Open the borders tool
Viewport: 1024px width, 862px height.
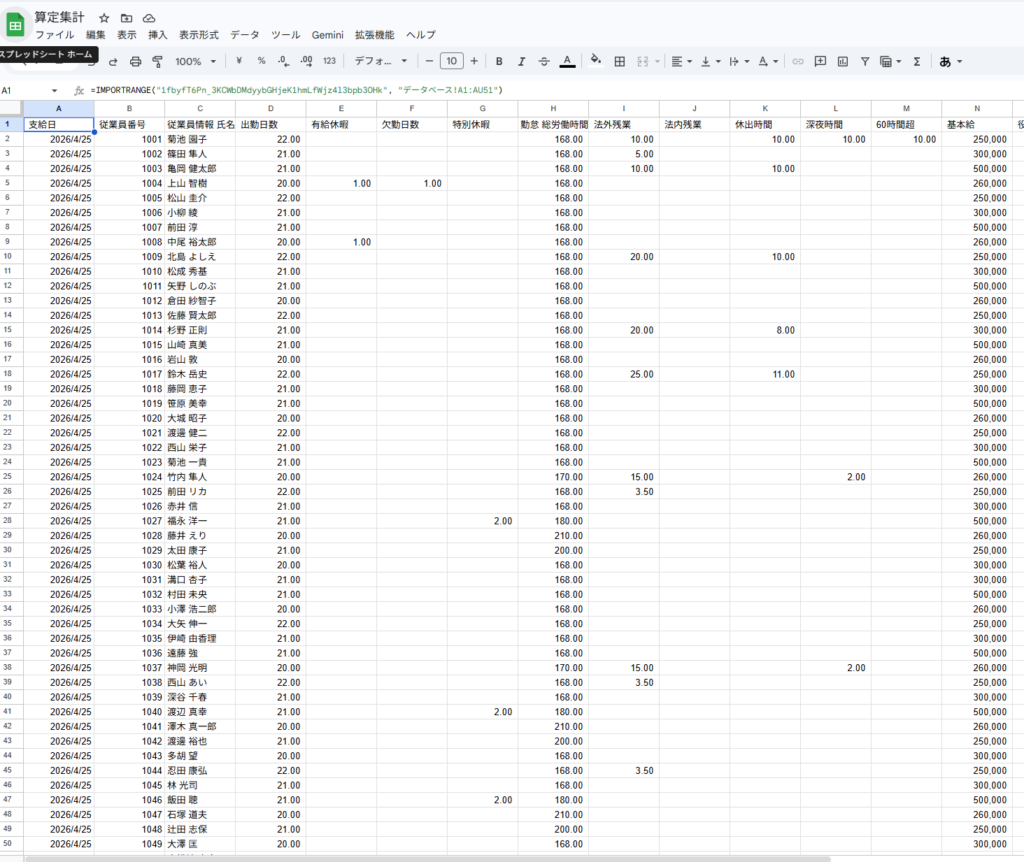click(619, 61)
